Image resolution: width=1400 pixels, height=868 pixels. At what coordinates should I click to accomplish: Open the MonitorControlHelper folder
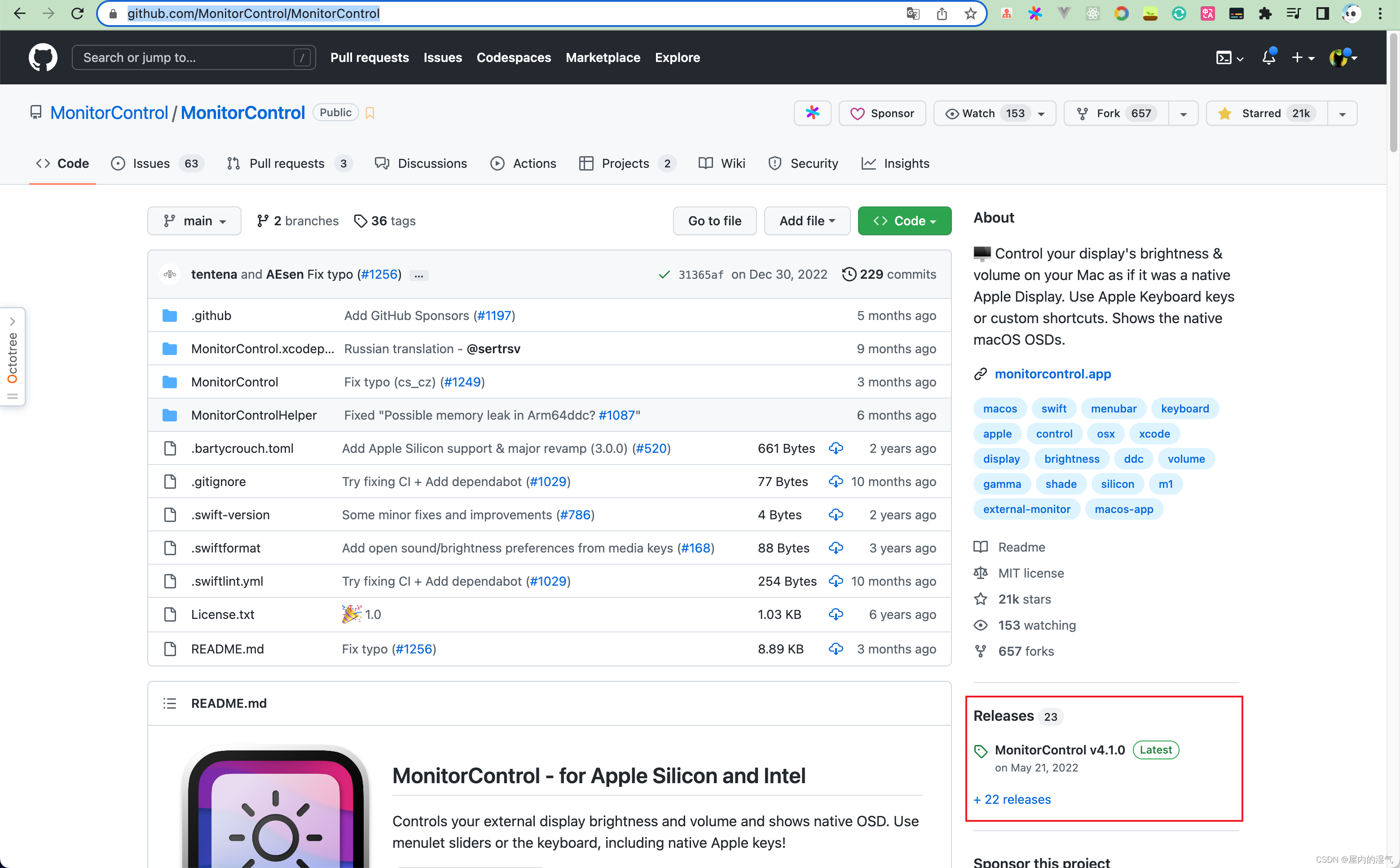pos(254,415)
